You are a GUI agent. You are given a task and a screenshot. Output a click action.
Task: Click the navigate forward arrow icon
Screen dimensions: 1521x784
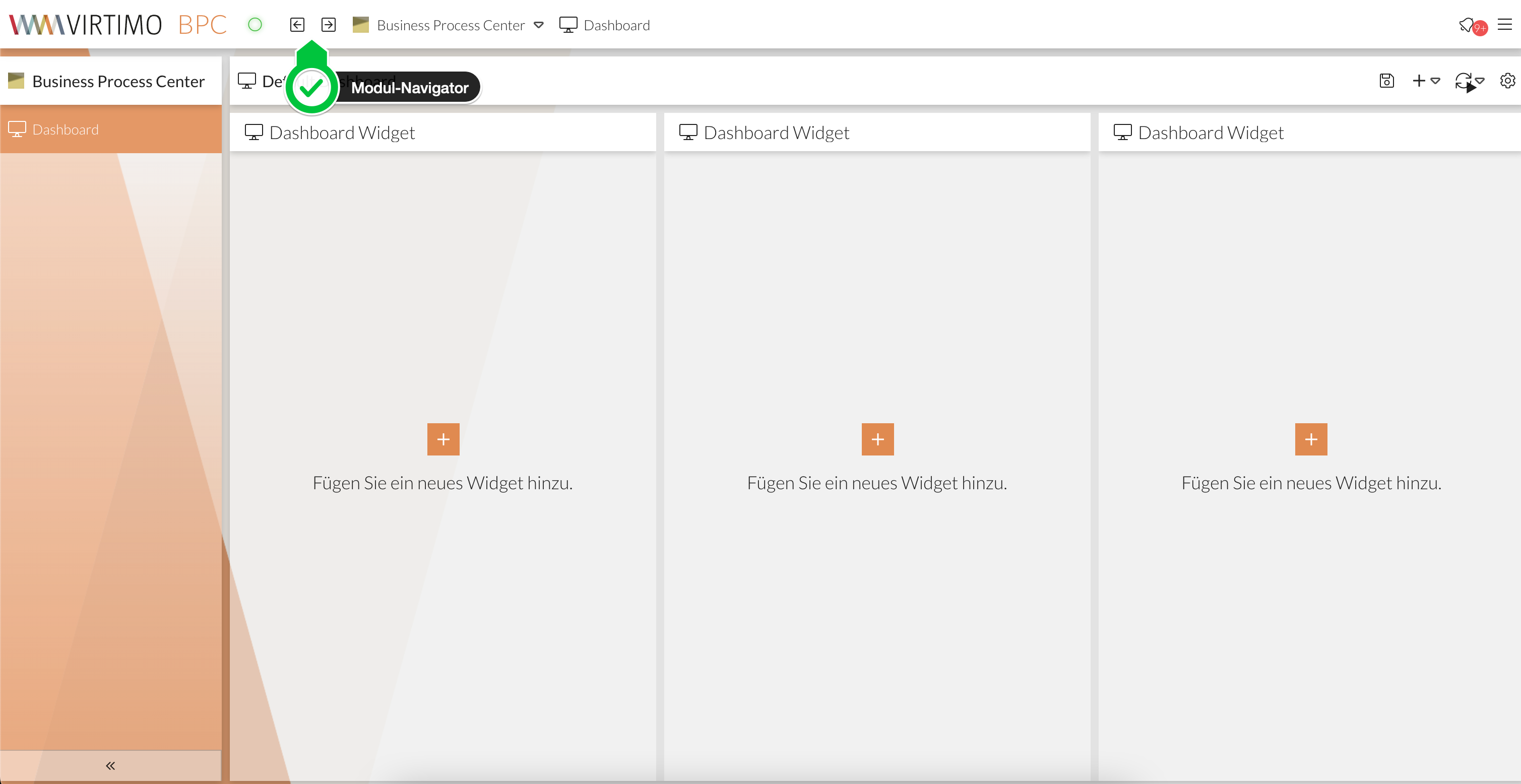coord(328,25)
